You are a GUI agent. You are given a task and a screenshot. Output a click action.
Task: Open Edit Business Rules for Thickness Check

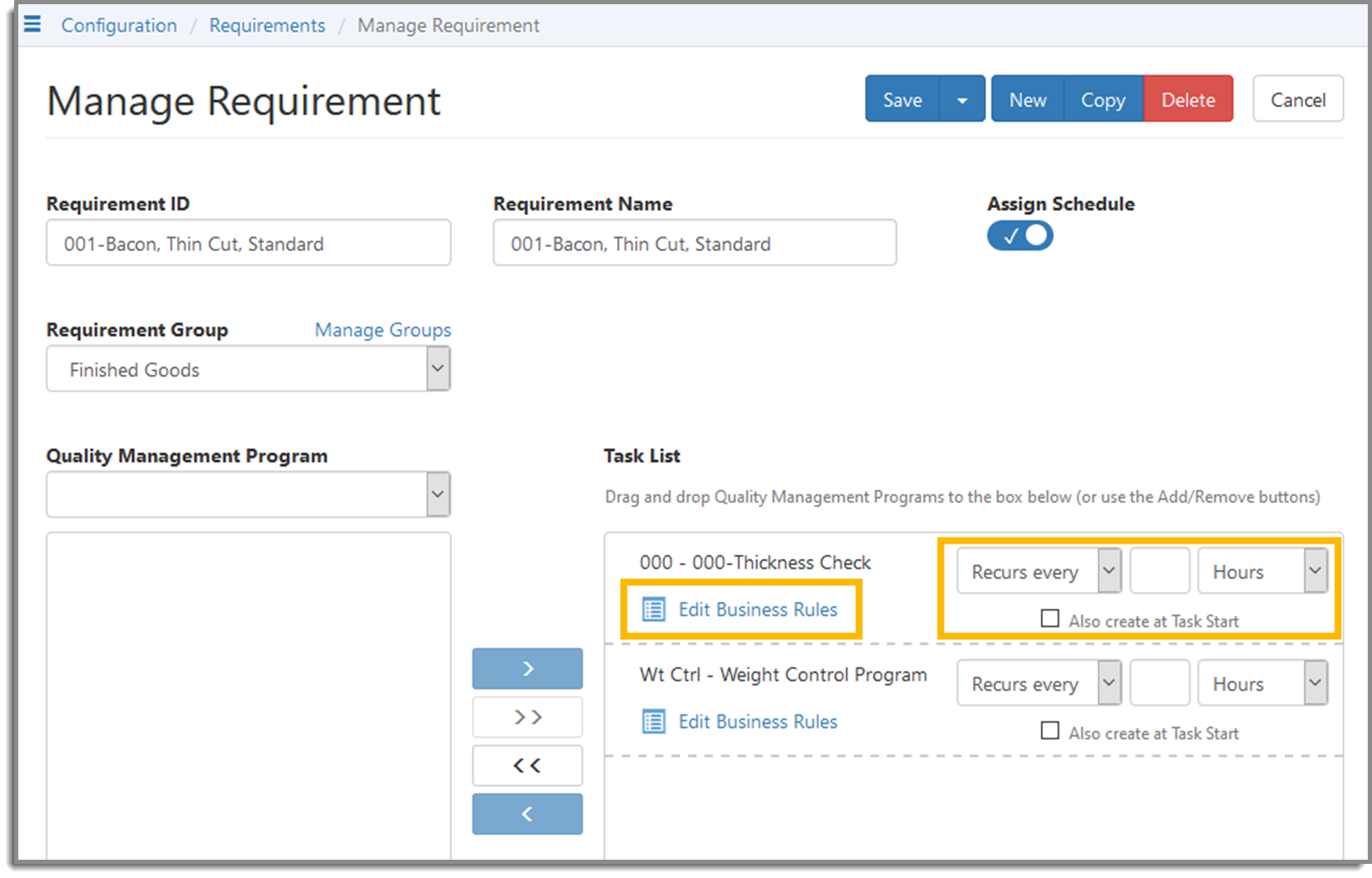point(758,609)
